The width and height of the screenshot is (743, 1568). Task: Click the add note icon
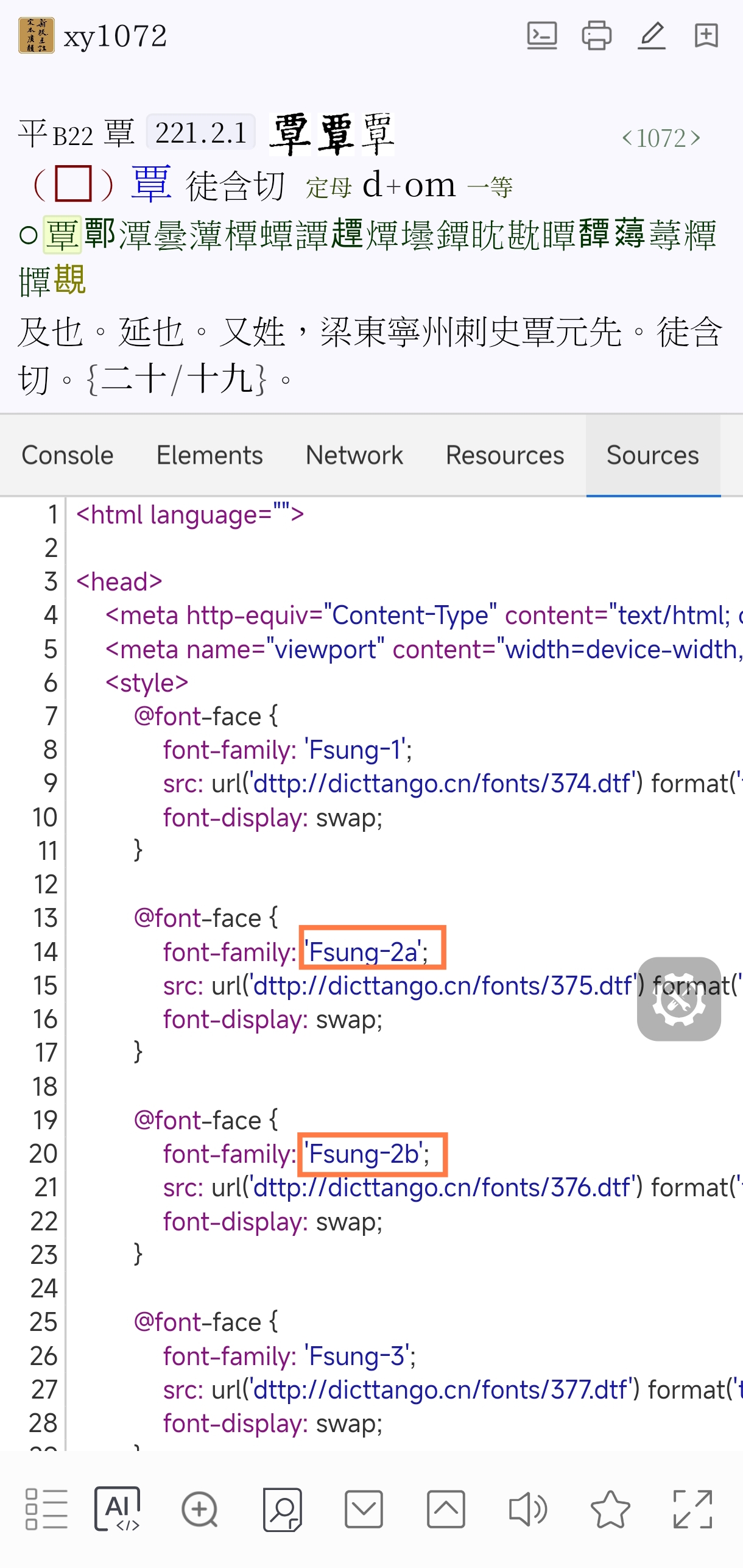click(706, 36)
